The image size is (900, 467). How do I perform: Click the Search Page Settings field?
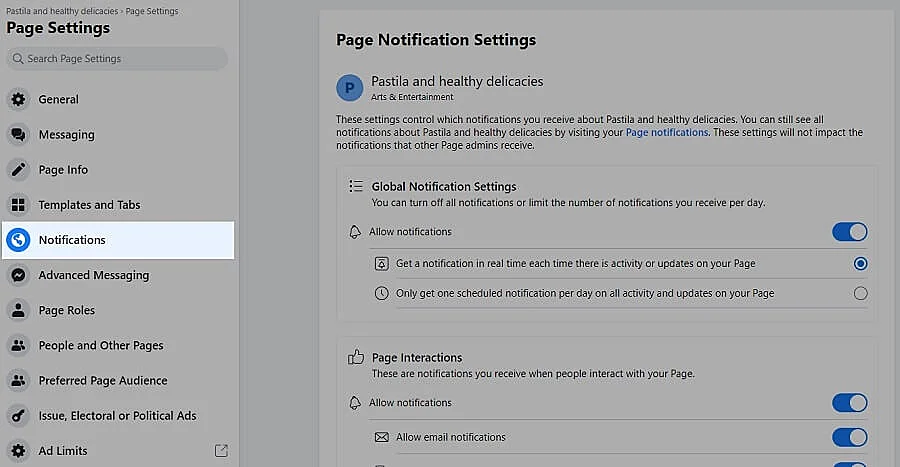pos(118,59)
